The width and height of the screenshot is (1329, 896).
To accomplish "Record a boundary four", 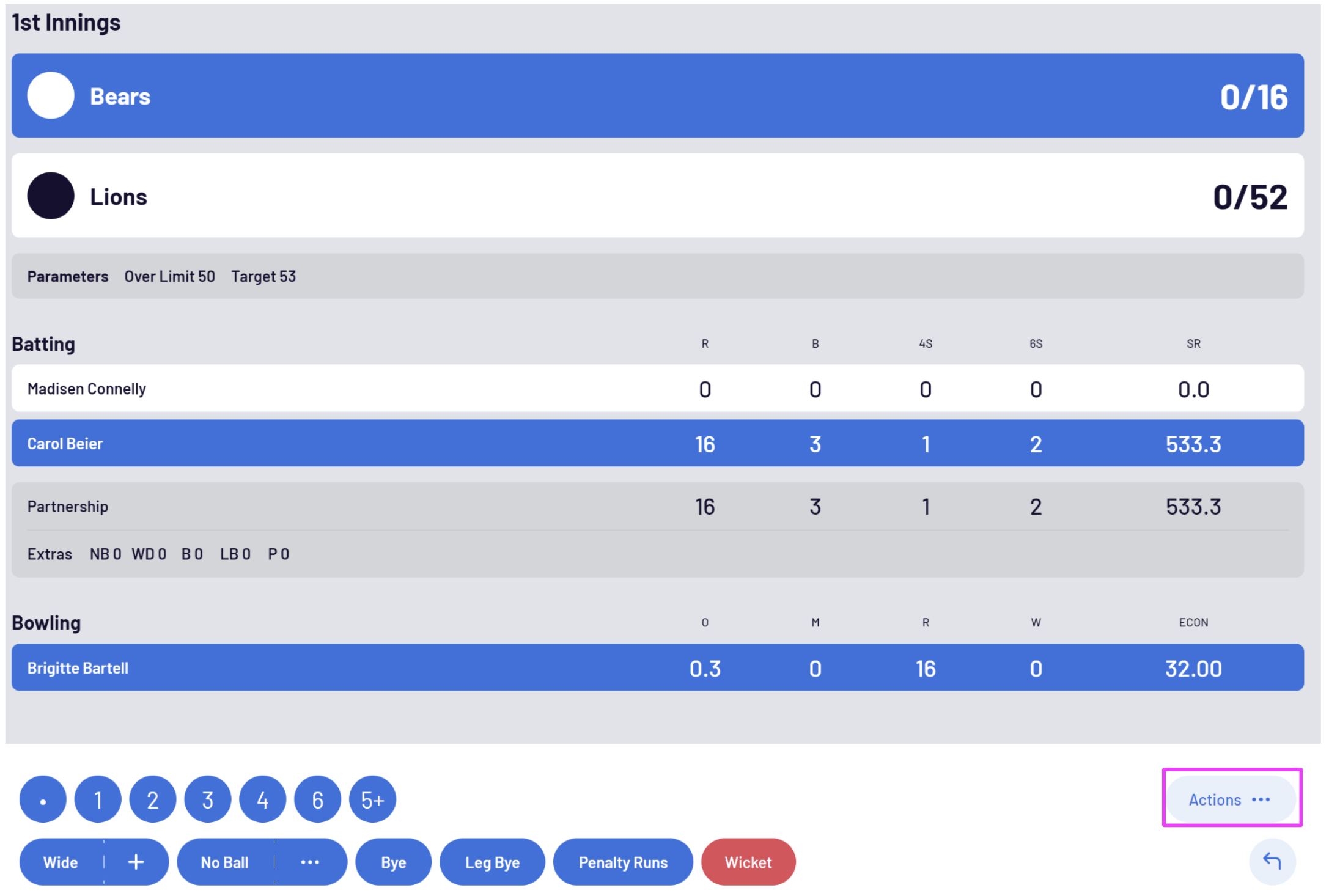I will (x=262, y=799).
